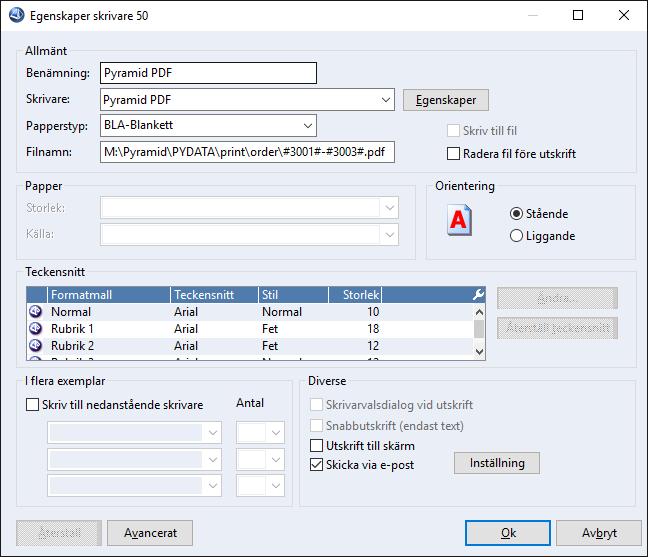Select the Rubrik 1 row
The image size is (648, 557).
pyautogui.click(x=250, y=328)
